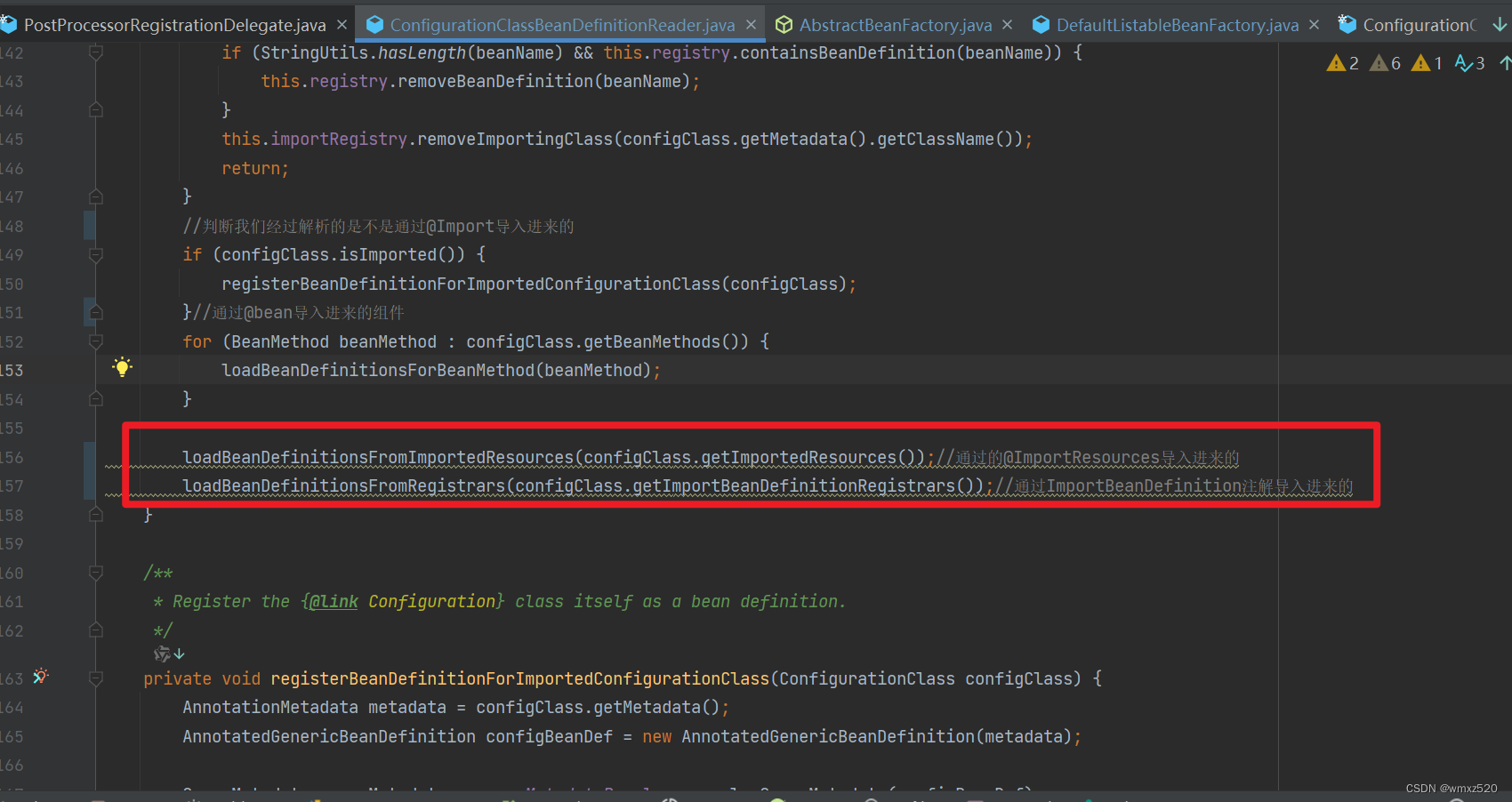Open the warning indicator showing 1
The height and width of the screenshot is (802, 1512).
tap(1427, 63)
